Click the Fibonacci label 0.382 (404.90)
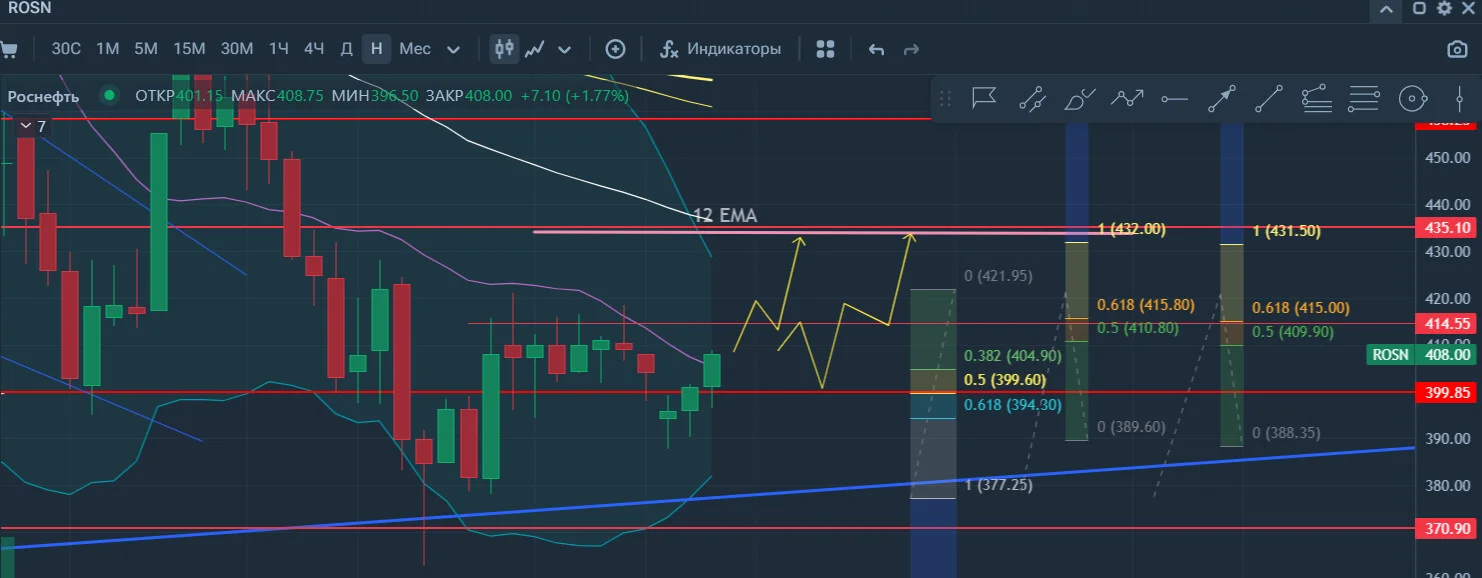 coord(1012,356)
